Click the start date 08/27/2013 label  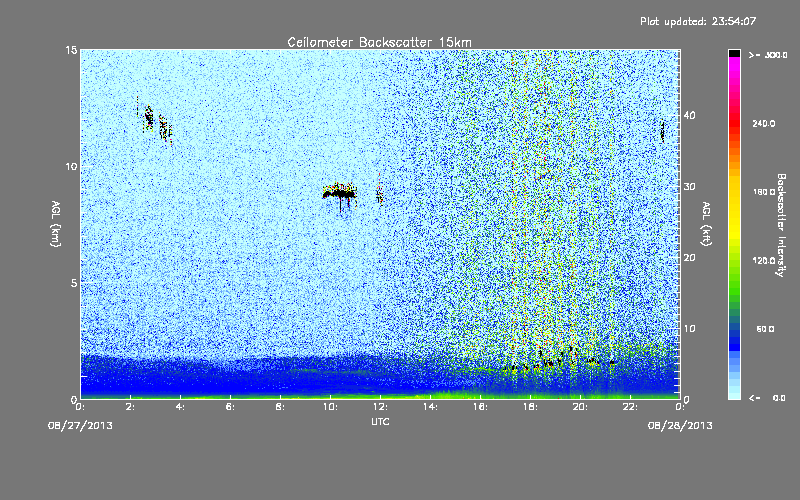click(x=80, y=426)
